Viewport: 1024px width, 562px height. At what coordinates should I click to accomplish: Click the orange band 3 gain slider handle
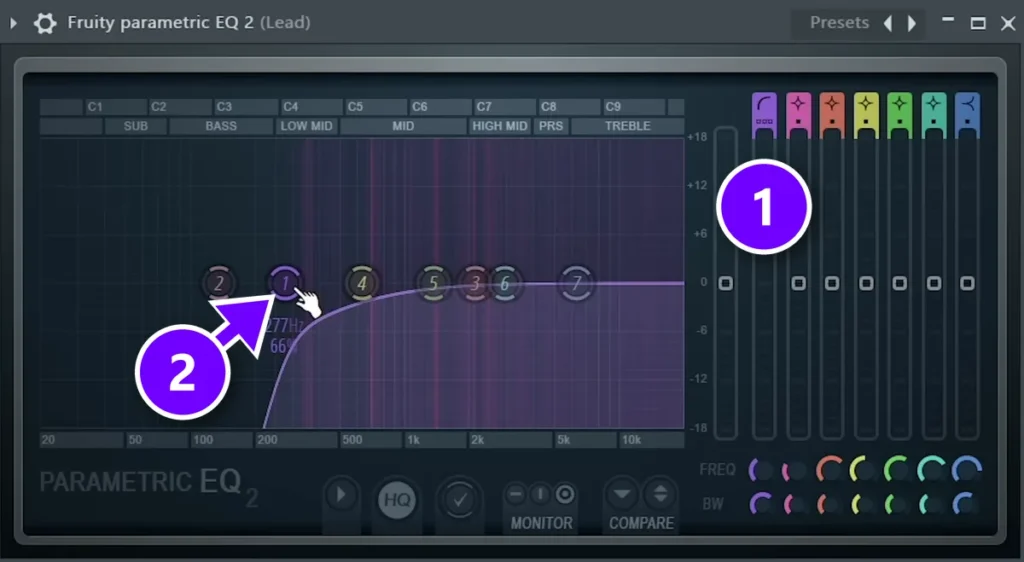pos(832,283)
